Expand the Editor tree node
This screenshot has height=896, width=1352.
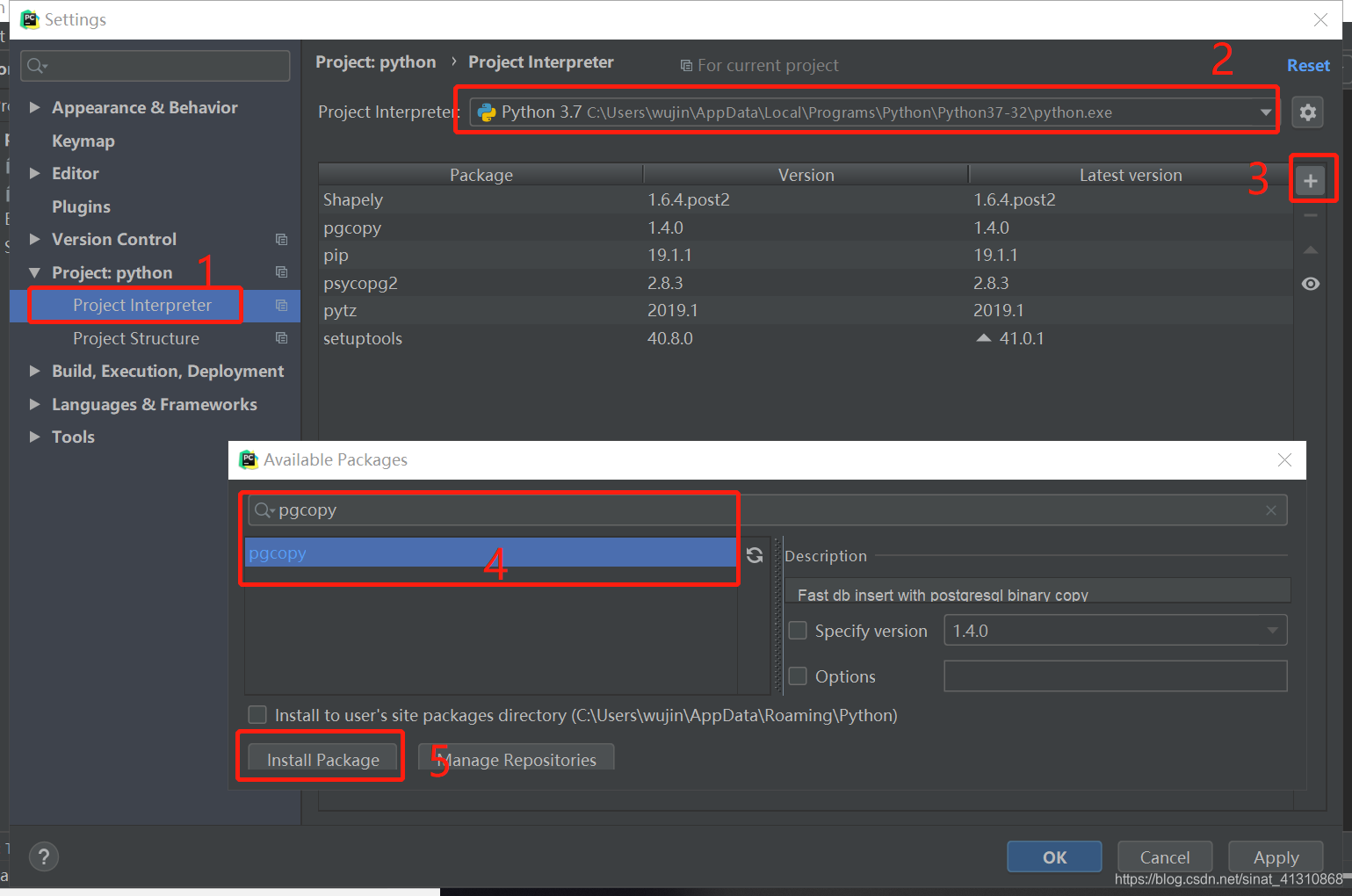(35, 173)
